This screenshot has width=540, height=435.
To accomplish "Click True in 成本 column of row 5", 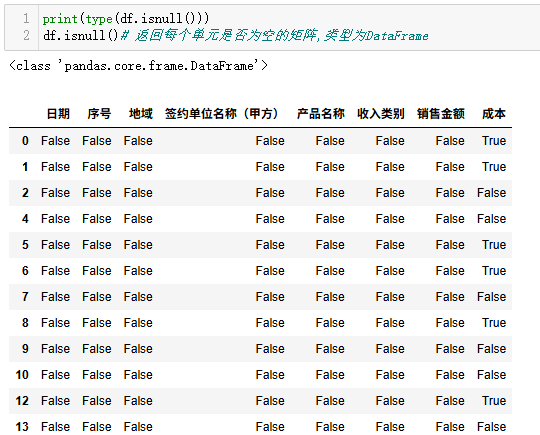I will coord(494,245).
